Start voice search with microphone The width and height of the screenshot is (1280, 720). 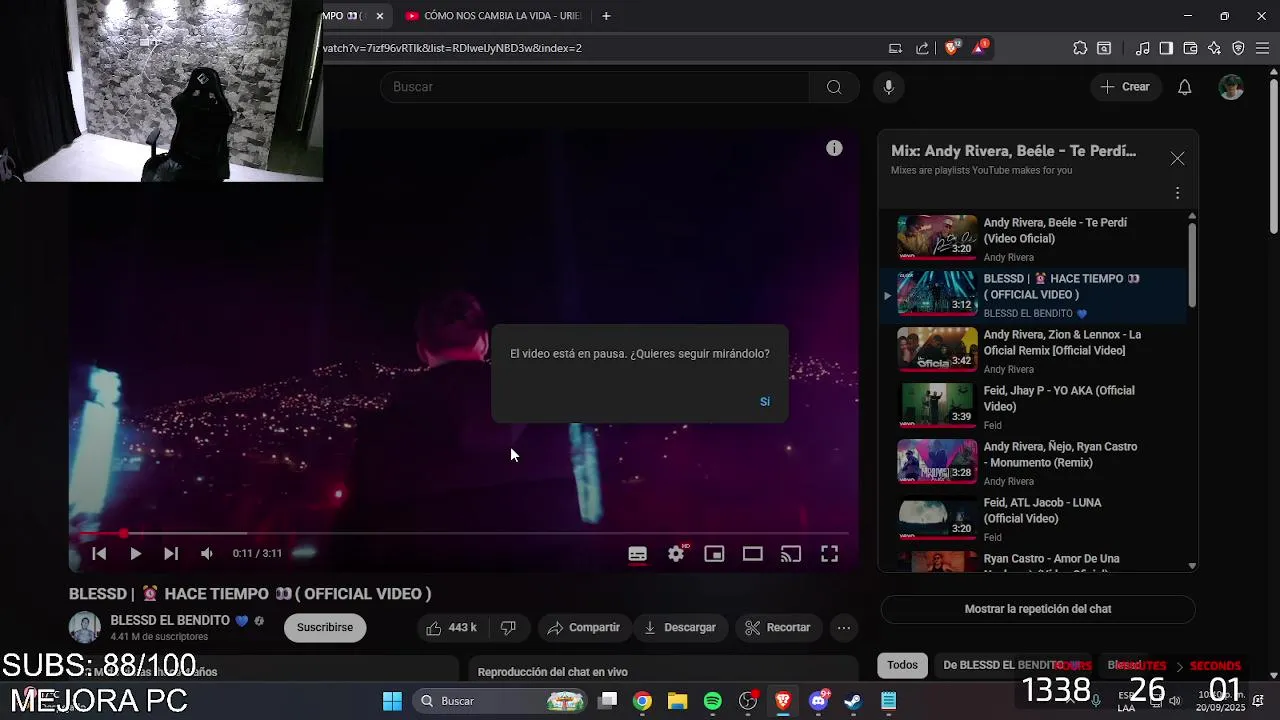pos(888,87)
